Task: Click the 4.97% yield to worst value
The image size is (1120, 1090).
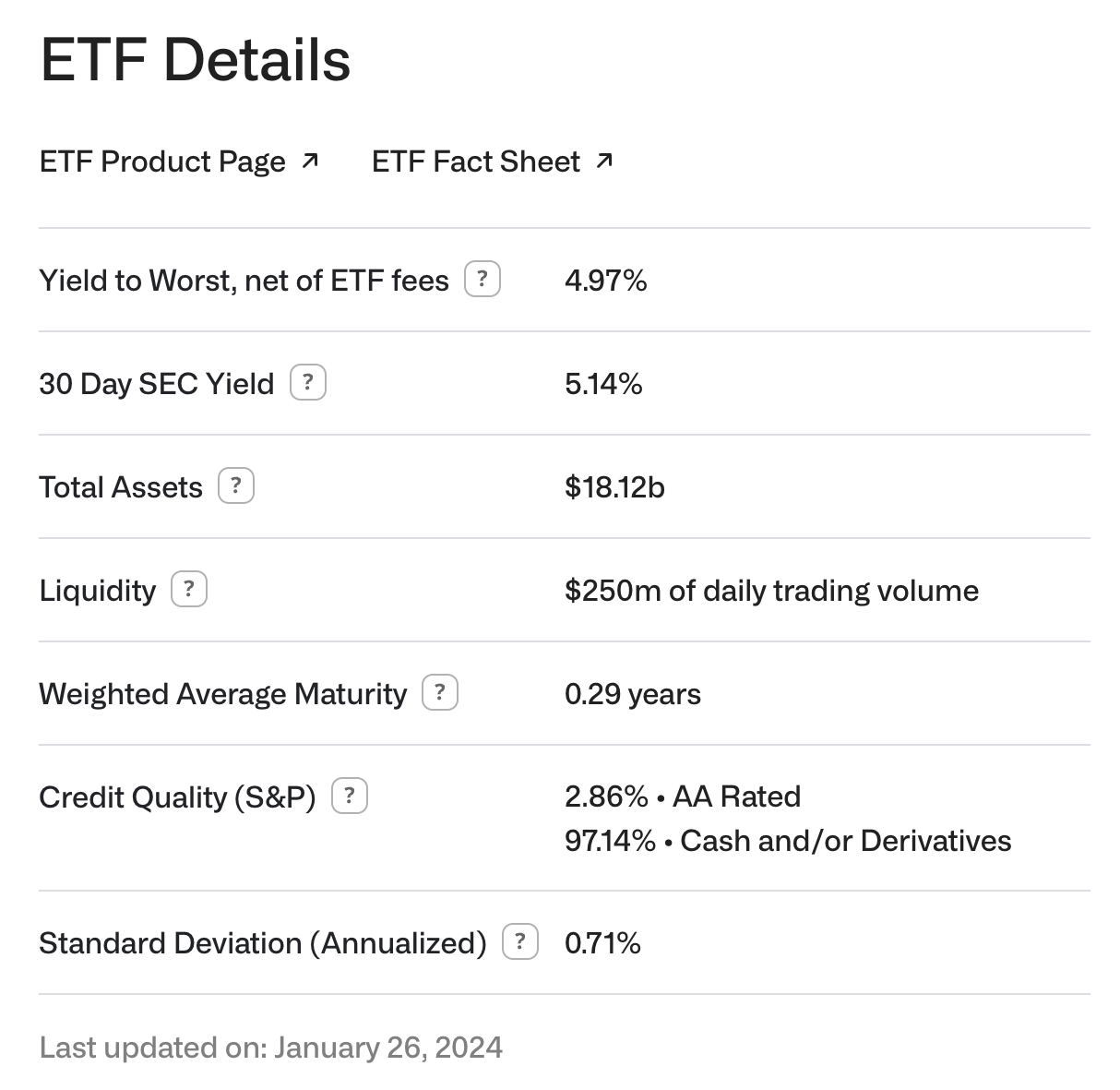Action: click(605, 280)
